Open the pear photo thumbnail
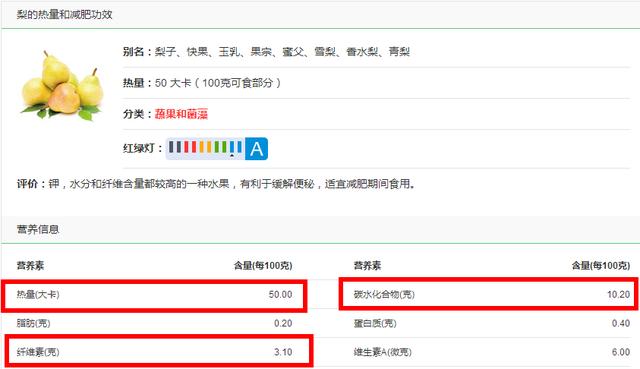This screenshot has width=640, height=369. [62, 86]
